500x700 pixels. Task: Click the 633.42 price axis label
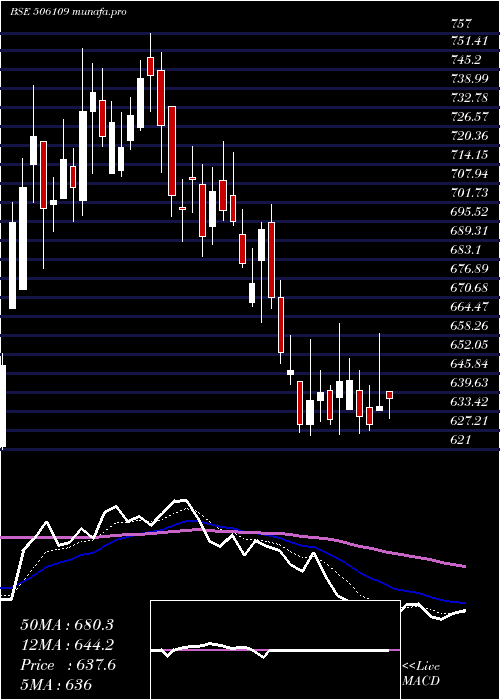pyautogui.click(x=469, y=402)
